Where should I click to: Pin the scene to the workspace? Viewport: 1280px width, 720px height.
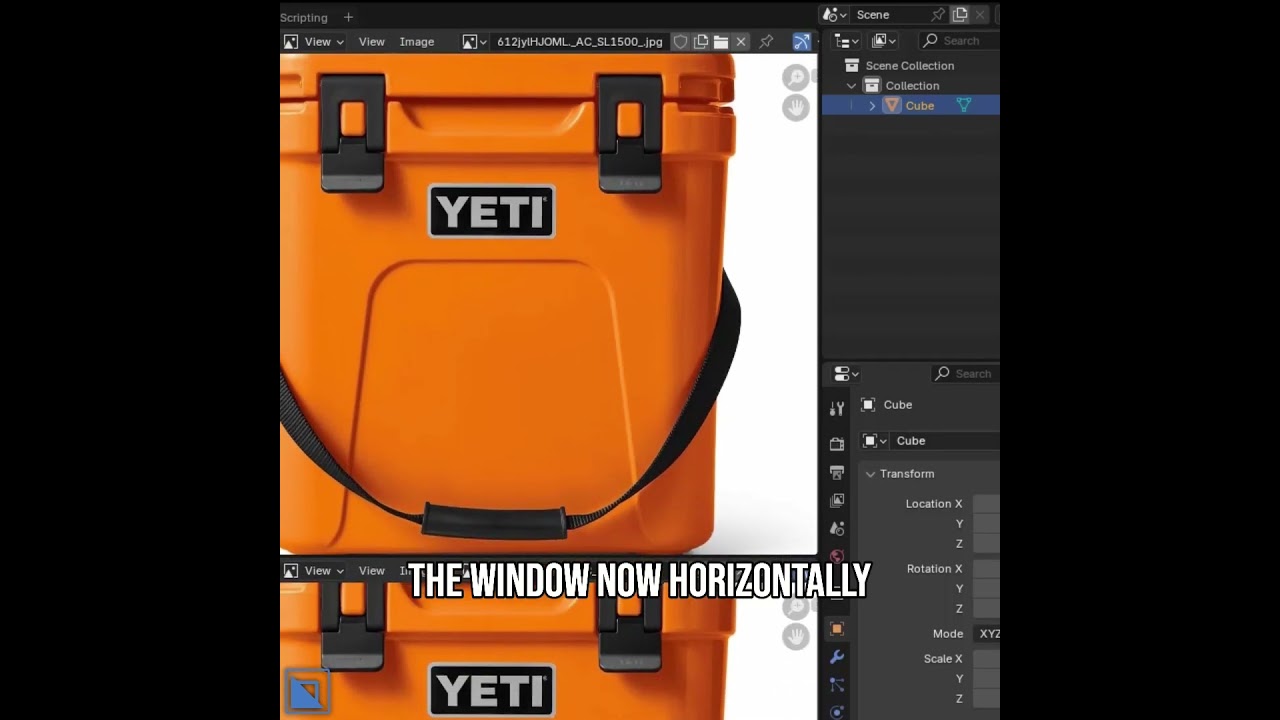point(938,15)
